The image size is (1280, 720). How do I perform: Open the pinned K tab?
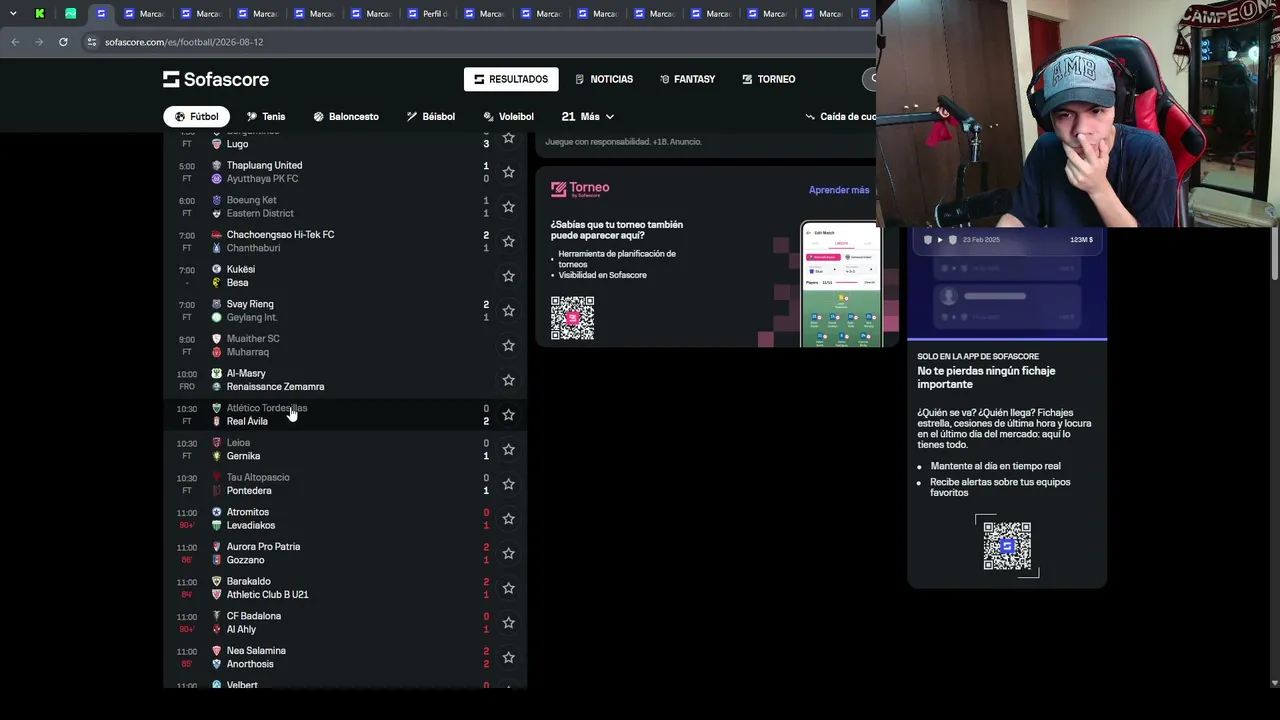click(39, 13)
